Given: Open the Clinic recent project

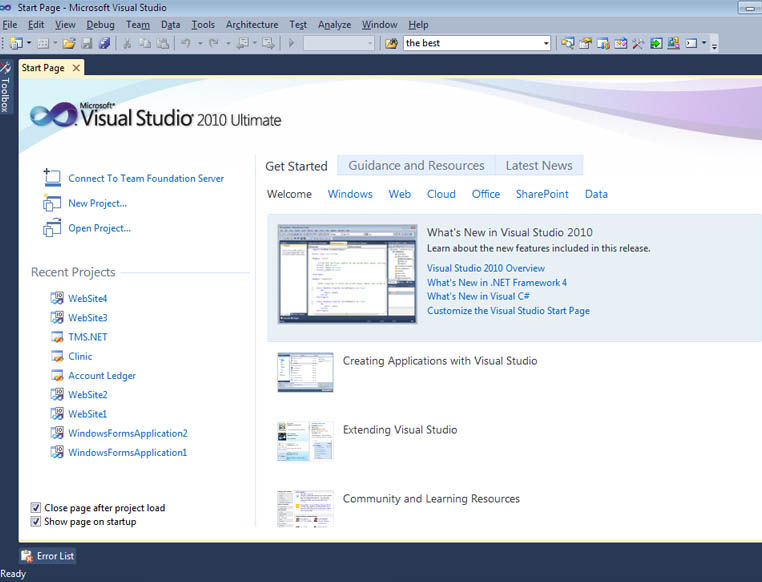Looking at the screenshot, I should (x=80, y=356).
